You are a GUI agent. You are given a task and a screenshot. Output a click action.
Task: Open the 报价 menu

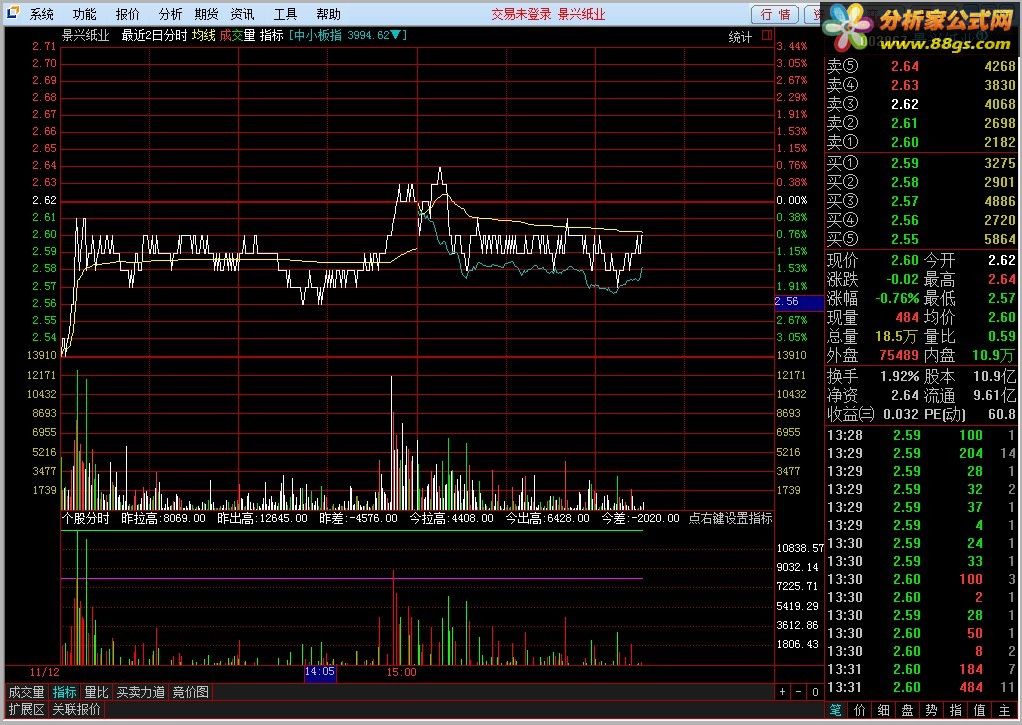point(128,14)
